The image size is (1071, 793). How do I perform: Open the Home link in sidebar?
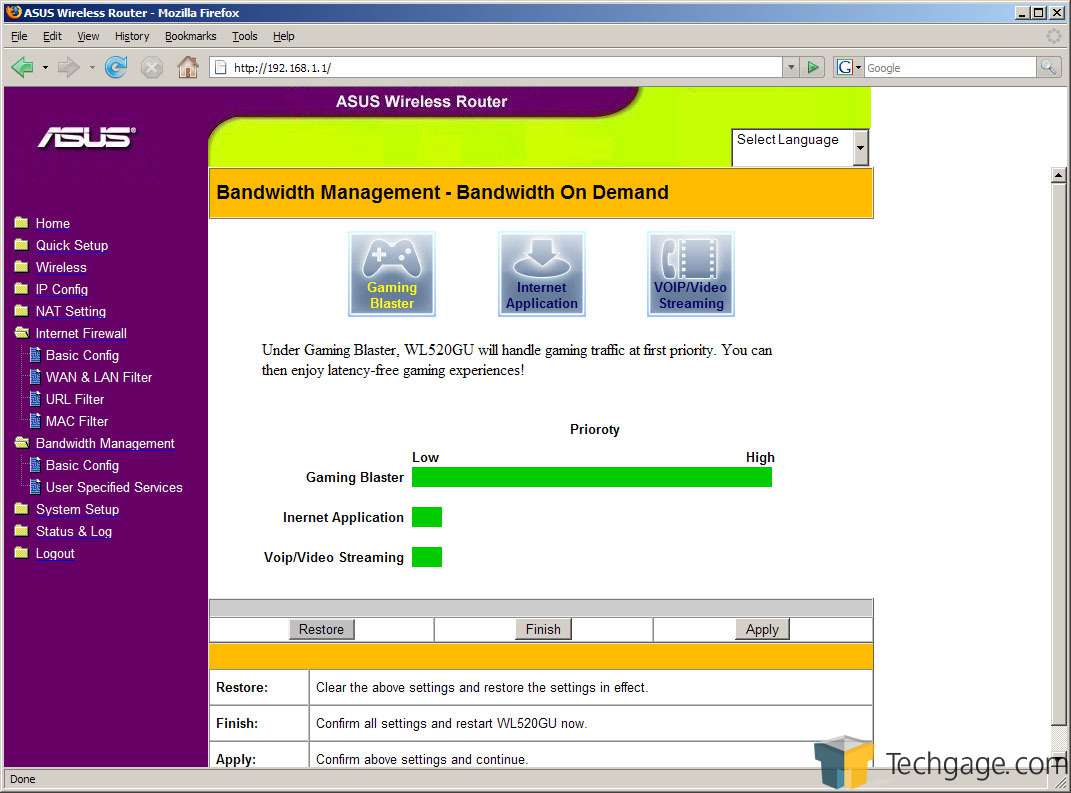coord(53,223)
